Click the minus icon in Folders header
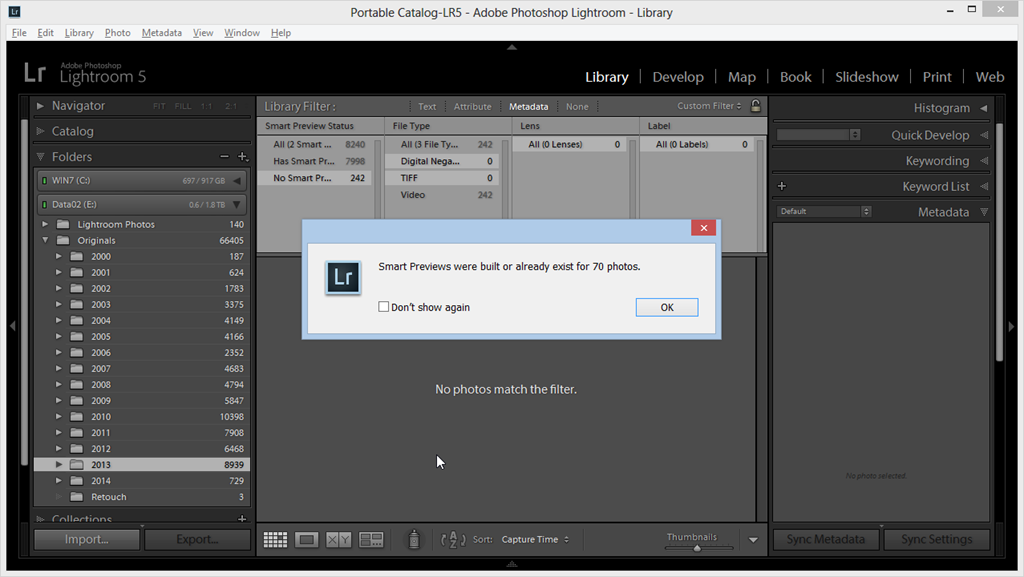The height and width of the screenshot is (577, 1024). pyautogui.click(x=224, y=157)
